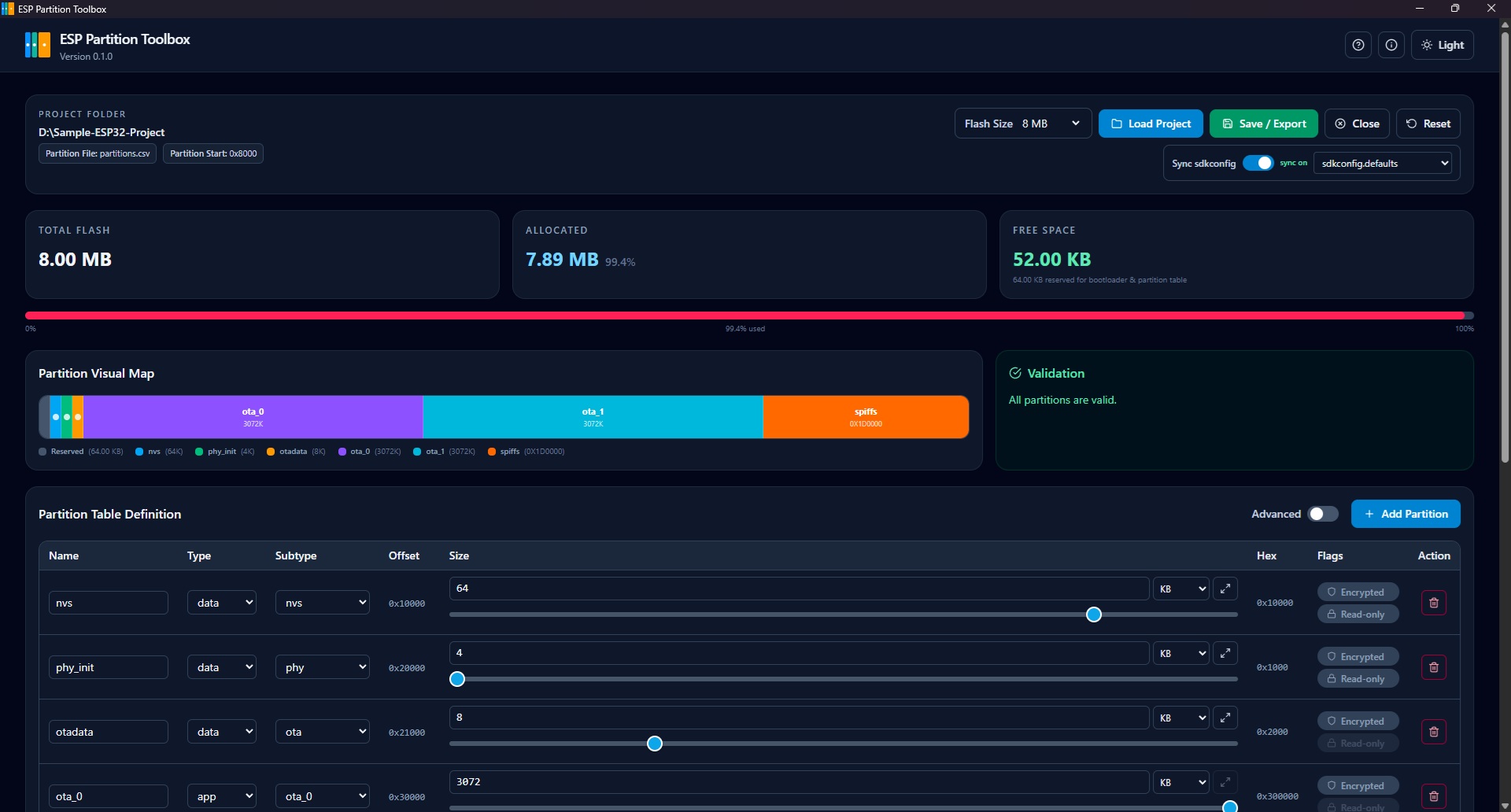This screenshot has height=812, width=1511.
Task: Click the ota_0 segment in visual map
Action: [x=253, y=417]
